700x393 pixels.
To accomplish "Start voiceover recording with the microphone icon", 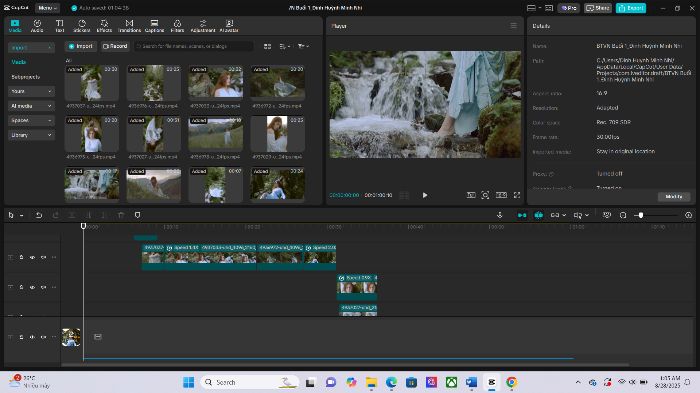I will click(x=500, y=215).
